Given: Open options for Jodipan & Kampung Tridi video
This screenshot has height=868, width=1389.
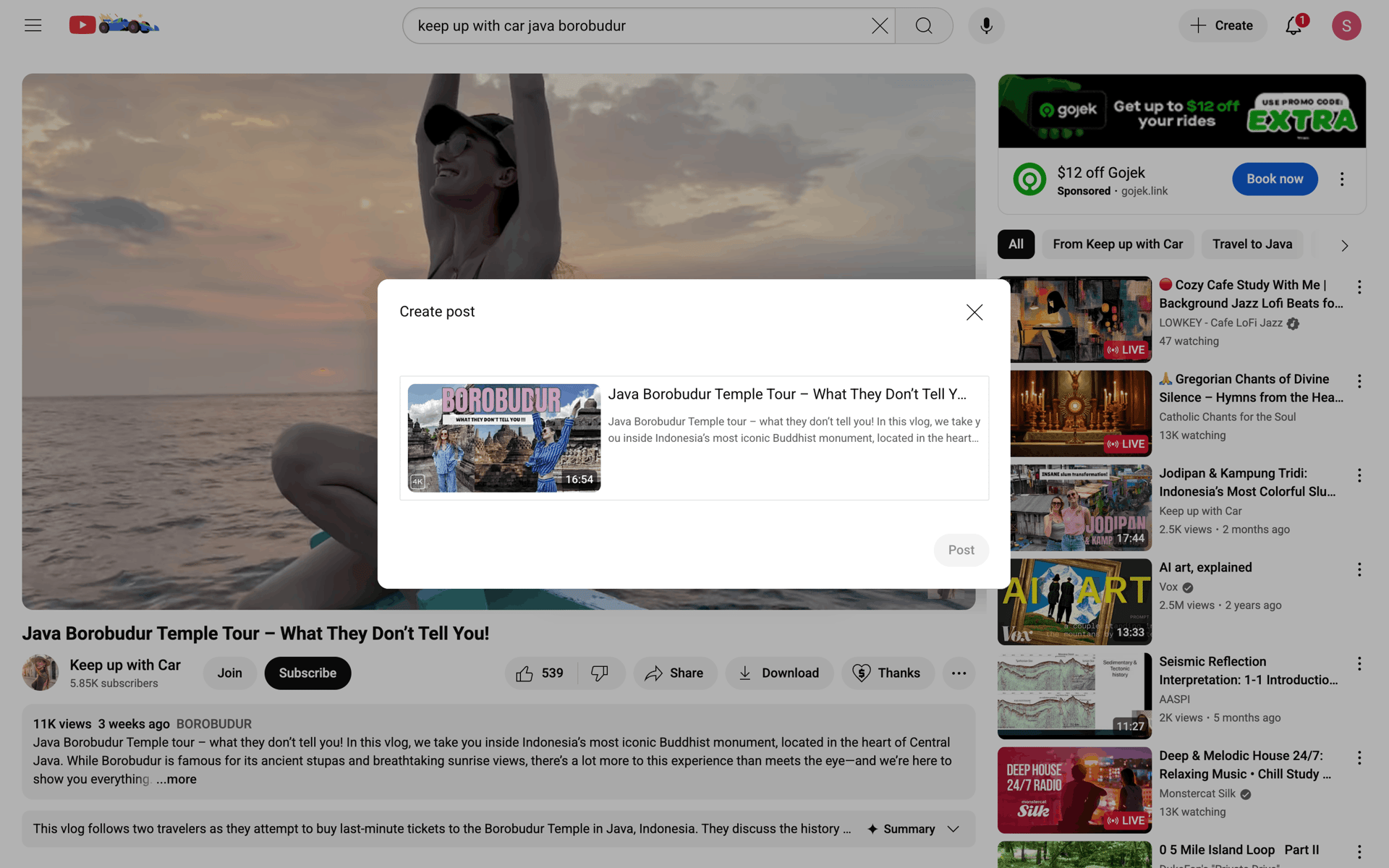Looking at the screenshot, I should [x=1359, y=475].
